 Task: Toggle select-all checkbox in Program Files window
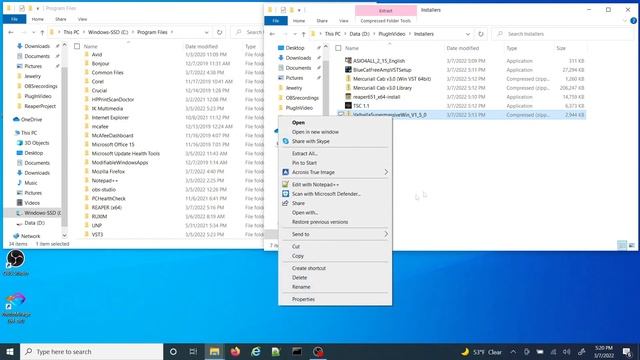coord(77,47)
